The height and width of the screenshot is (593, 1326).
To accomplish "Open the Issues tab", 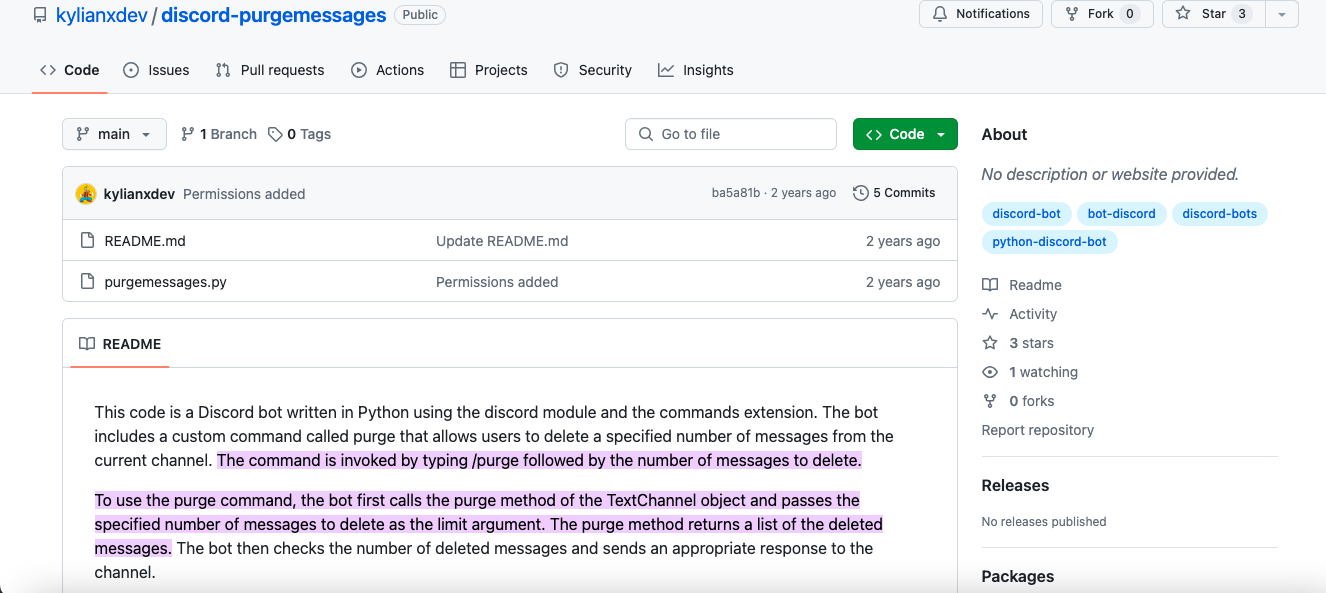I will (x=156, y=70).
